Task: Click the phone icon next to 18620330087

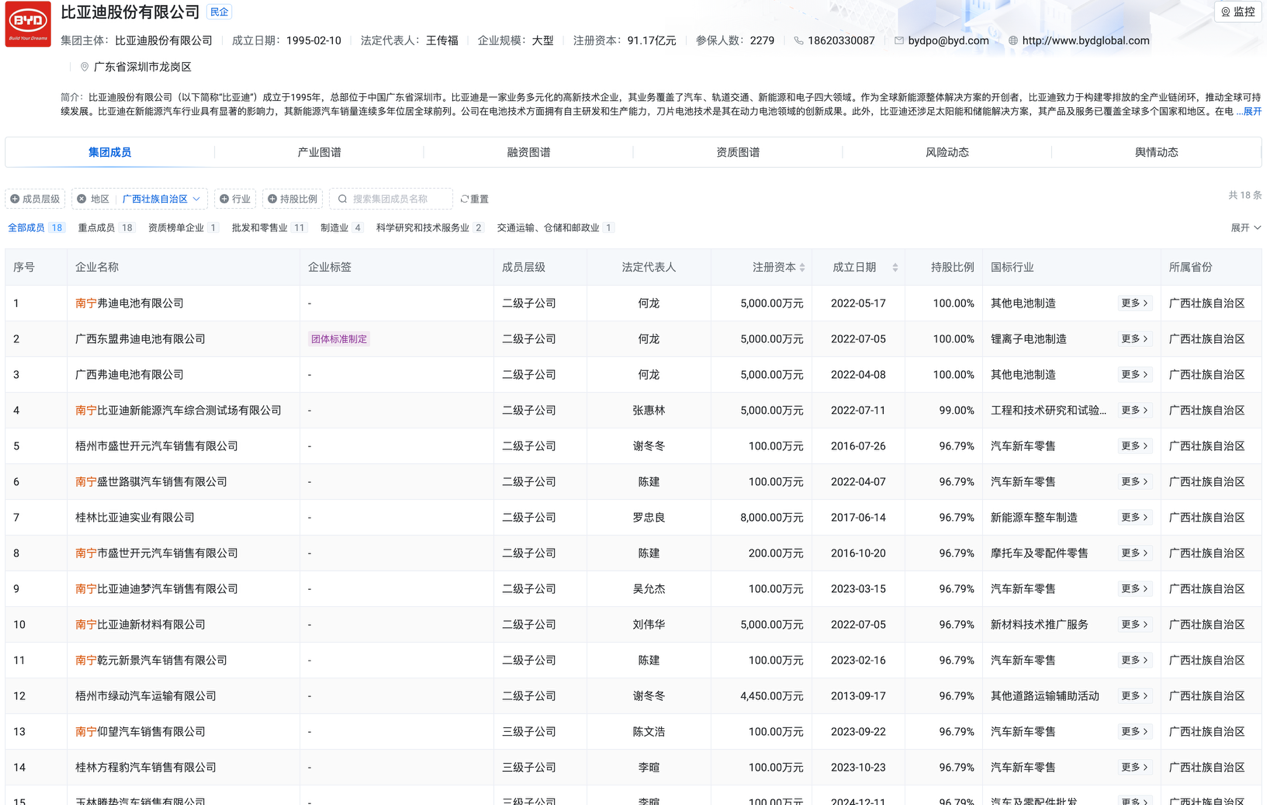Action: [798, 41]
